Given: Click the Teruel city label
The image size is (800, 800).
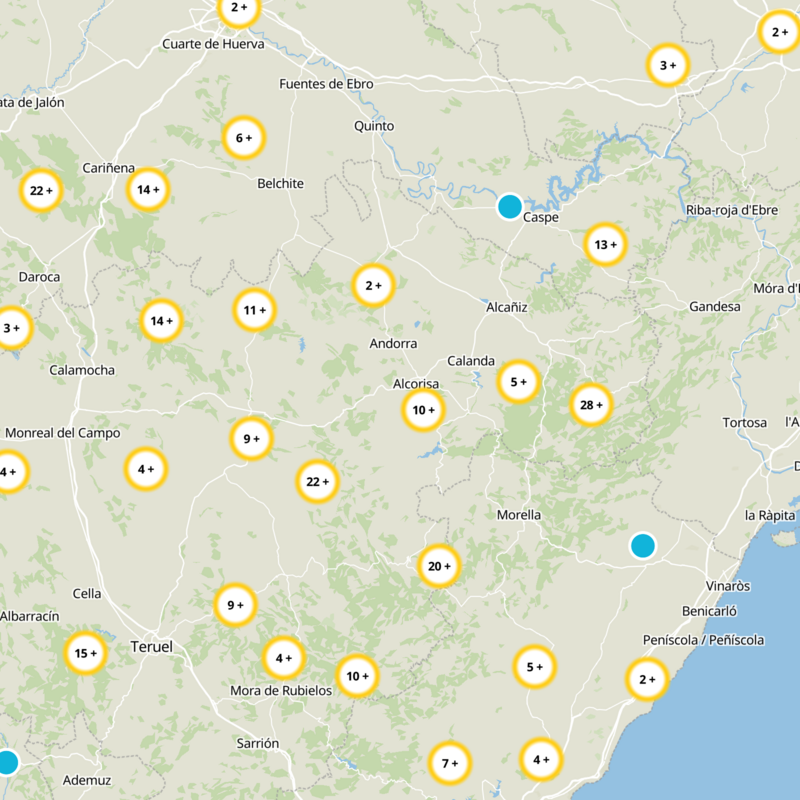Looking at the screenshot, I should [151, 647].
